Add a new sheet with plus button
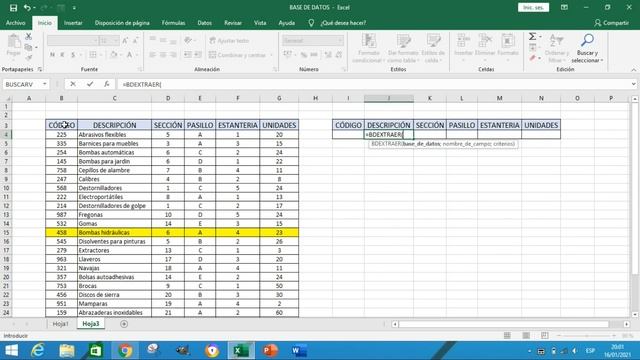Screen dimensions: 640x360 tap(124, 324)
